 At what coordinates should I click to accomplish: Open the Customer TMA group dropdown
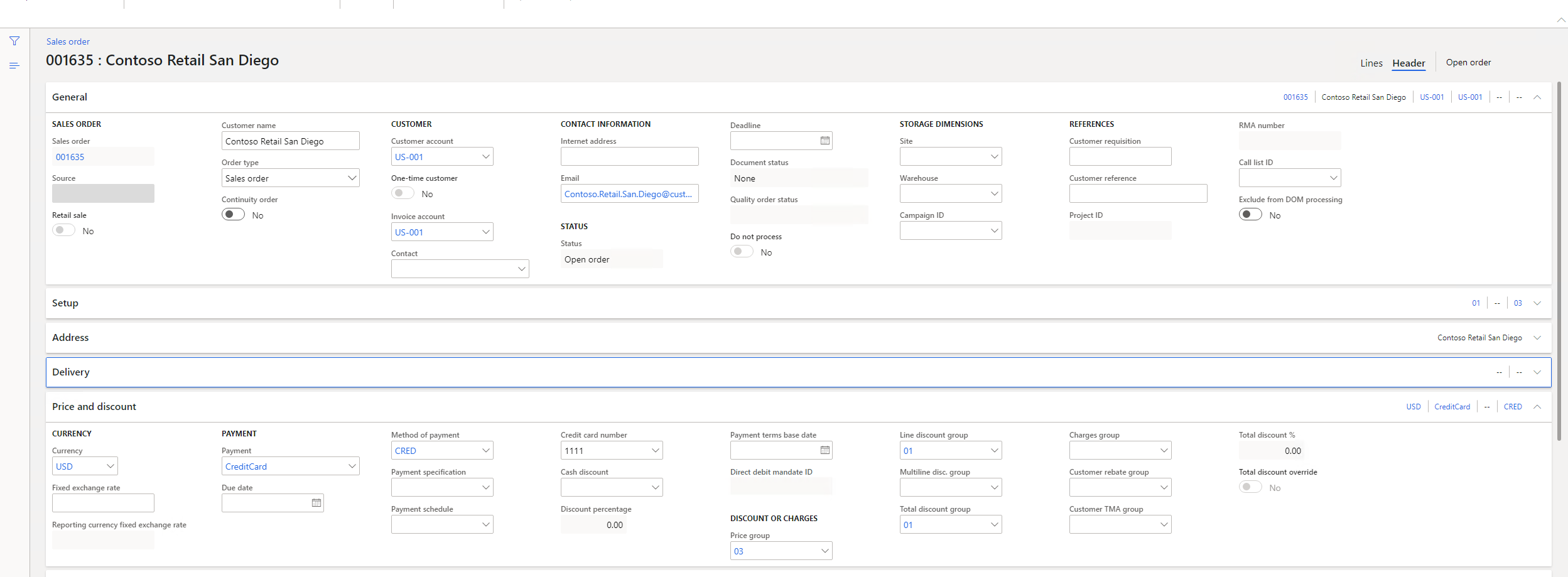(x=1164, y=525)
